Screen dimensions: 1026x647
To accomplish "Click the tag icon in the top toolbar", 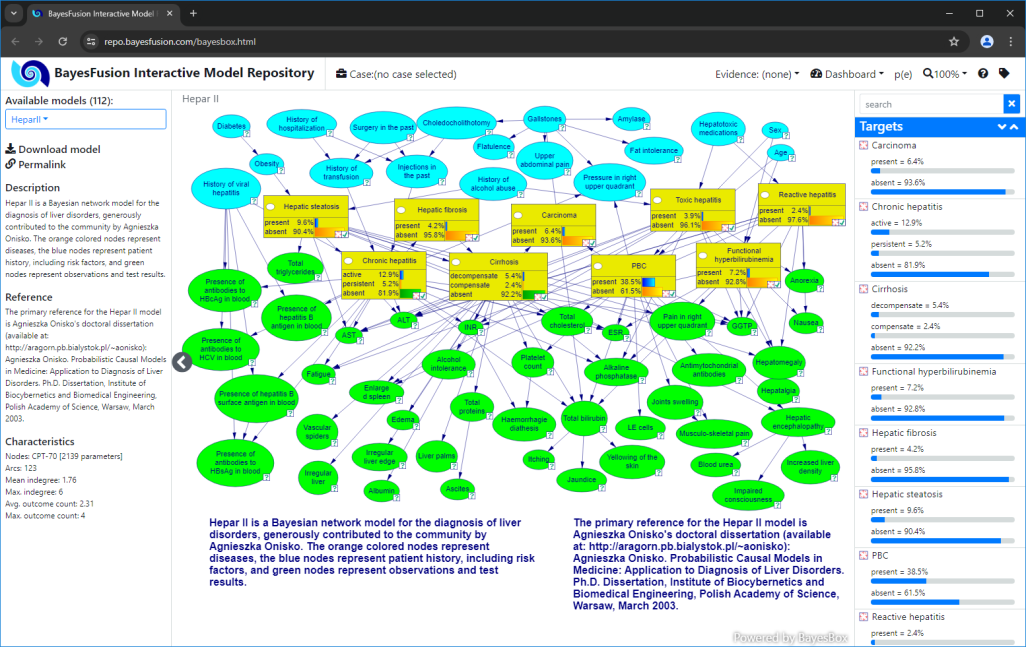I will (x=1004, y=73).
